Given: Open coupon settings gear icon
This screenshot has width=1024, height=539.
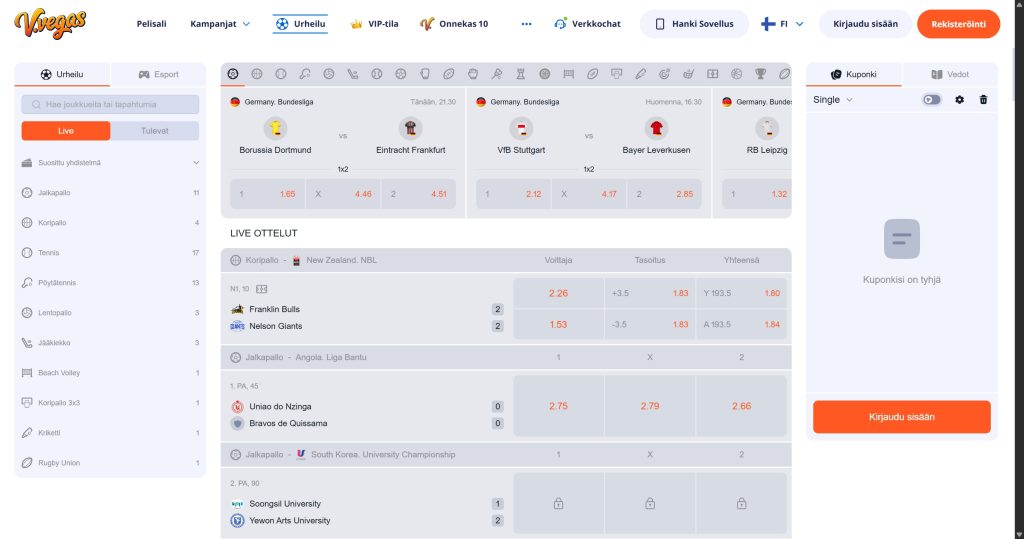Looking at the screenshot, I should [x=959, y=100].
